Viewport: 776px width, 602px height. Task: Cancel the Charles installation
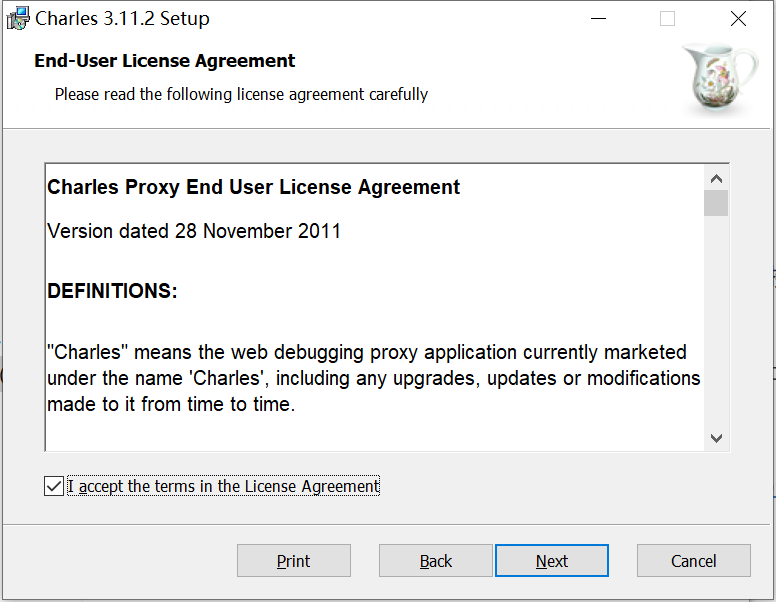pos(694,561)
